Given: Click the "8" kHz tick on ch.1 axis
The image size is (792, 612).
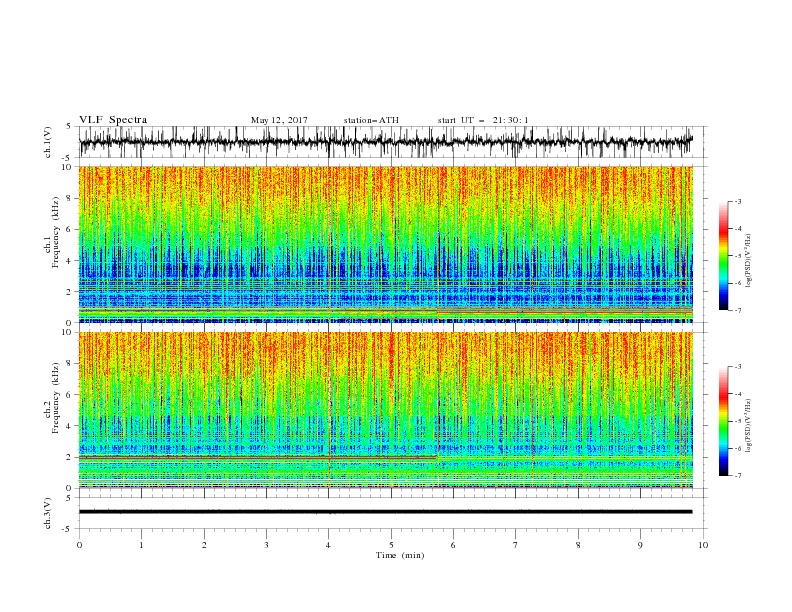Looking at the screenshot, I should click(70, 198).
